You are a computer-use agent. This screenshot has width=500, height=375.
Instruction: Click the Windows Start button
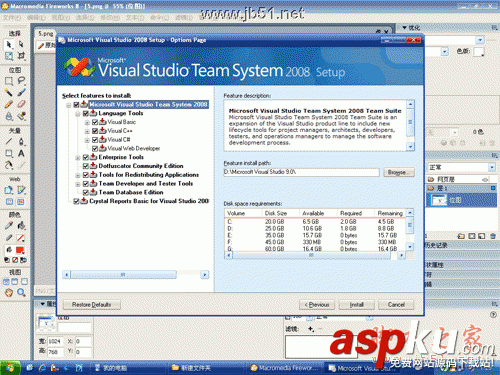point(10,368)
